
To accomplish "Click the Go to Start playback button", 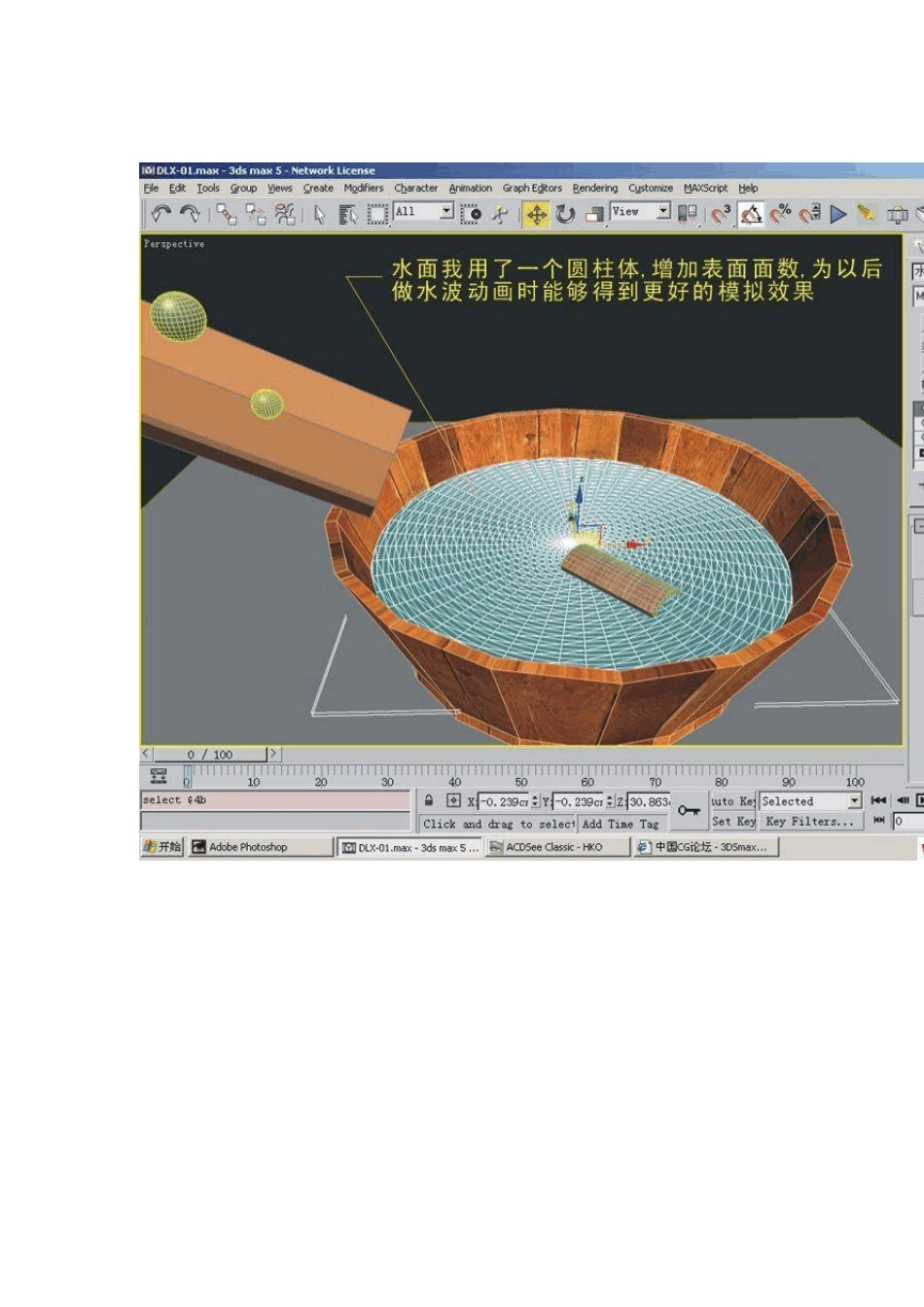I will pos(878,800).
